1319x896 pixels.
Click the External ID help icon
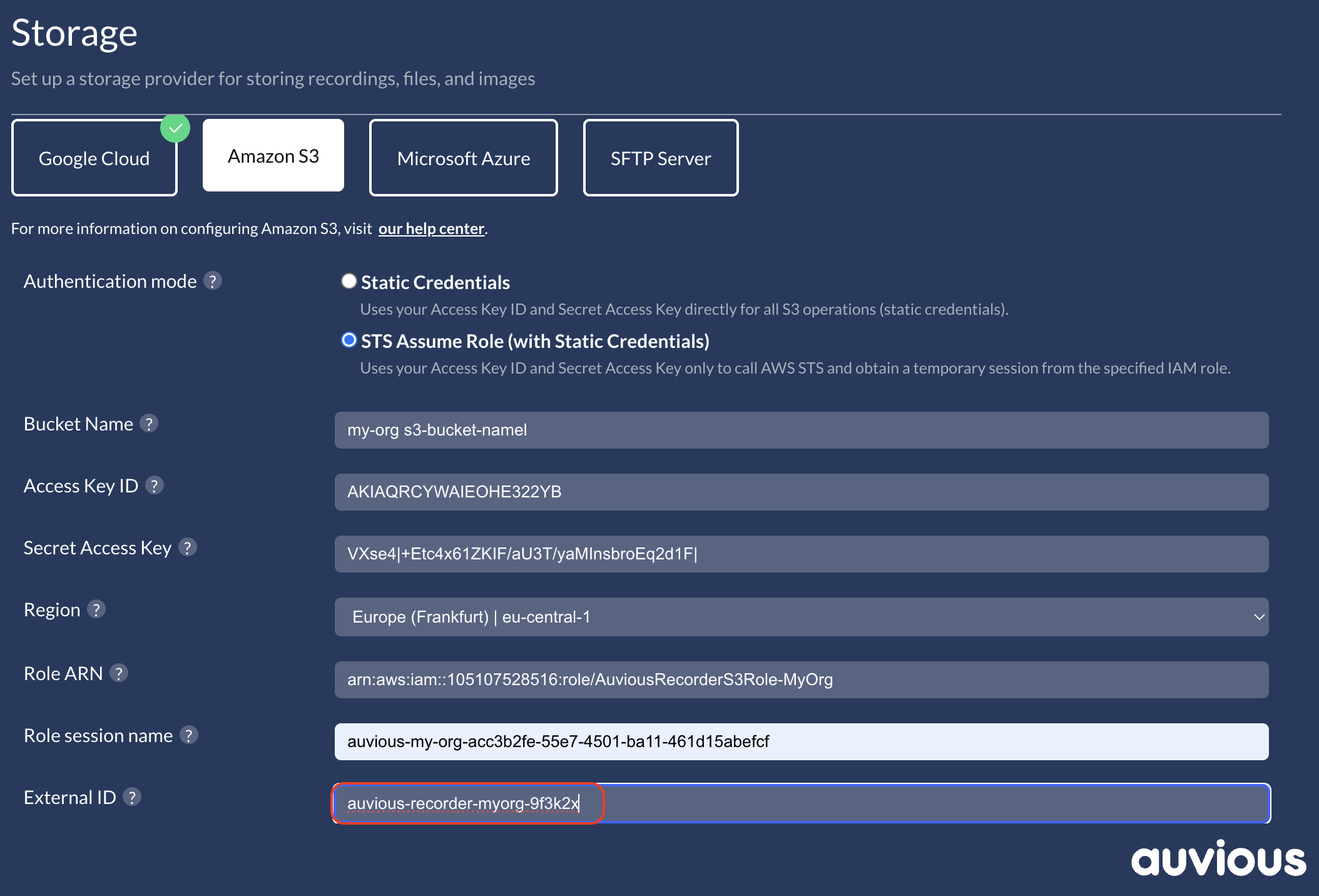click(x=132, y=797)
